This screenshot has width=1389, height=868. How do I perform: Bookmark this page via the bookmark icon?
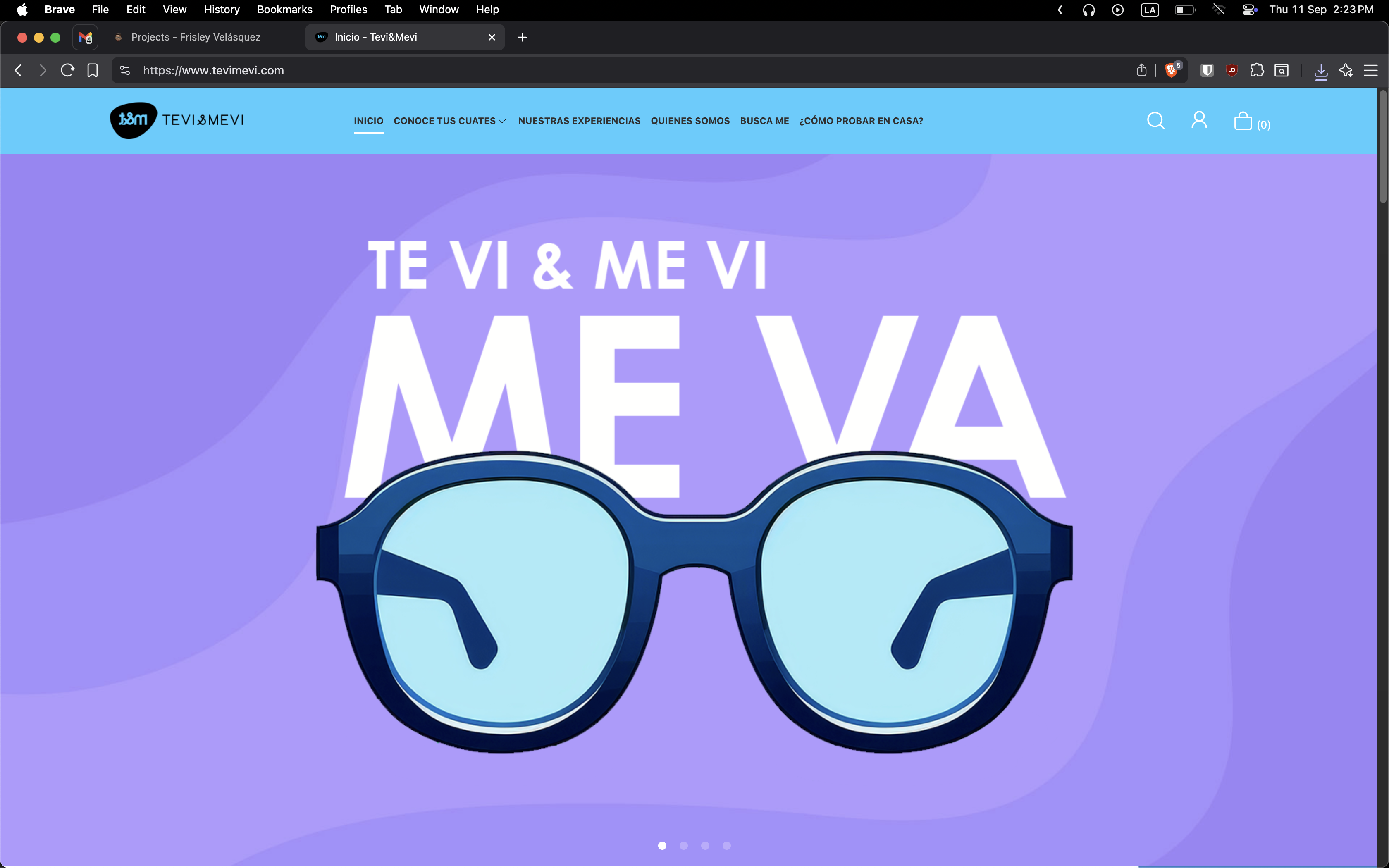click(x=93, y=70)
